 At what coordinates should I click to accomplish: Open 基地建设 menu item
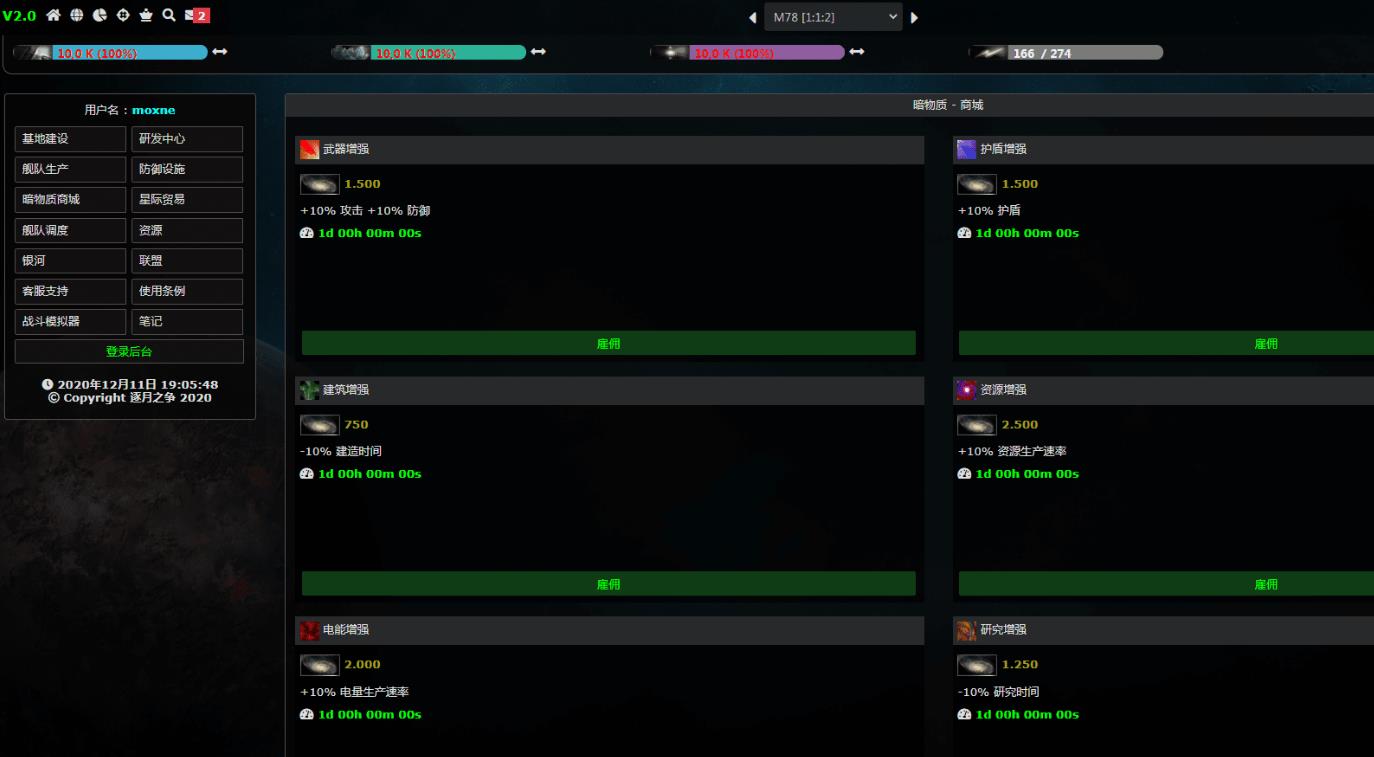point(70,139)
